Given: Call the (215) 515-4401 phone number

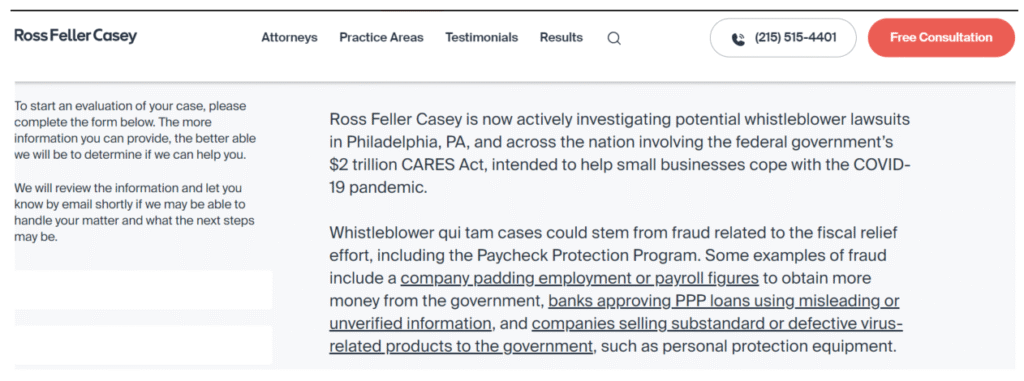Looking at the screenshot, I should tap(783, 38).
